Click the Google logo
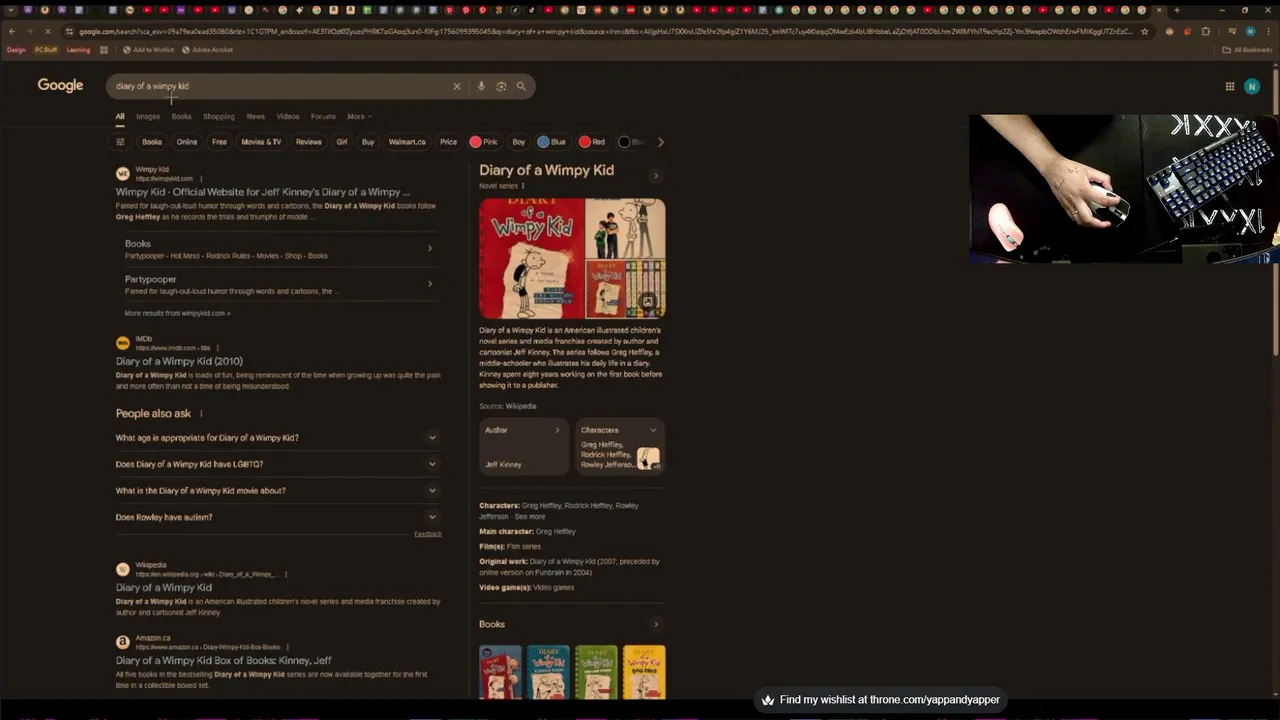The width and height of the screenshot is (1280, 720). click(60, 86)
